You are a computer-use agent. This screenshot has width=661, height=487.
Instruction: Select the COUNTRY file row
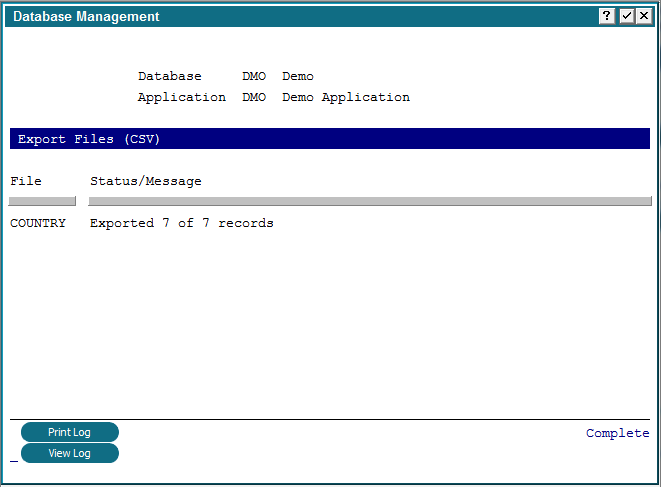tap(38, 223)
